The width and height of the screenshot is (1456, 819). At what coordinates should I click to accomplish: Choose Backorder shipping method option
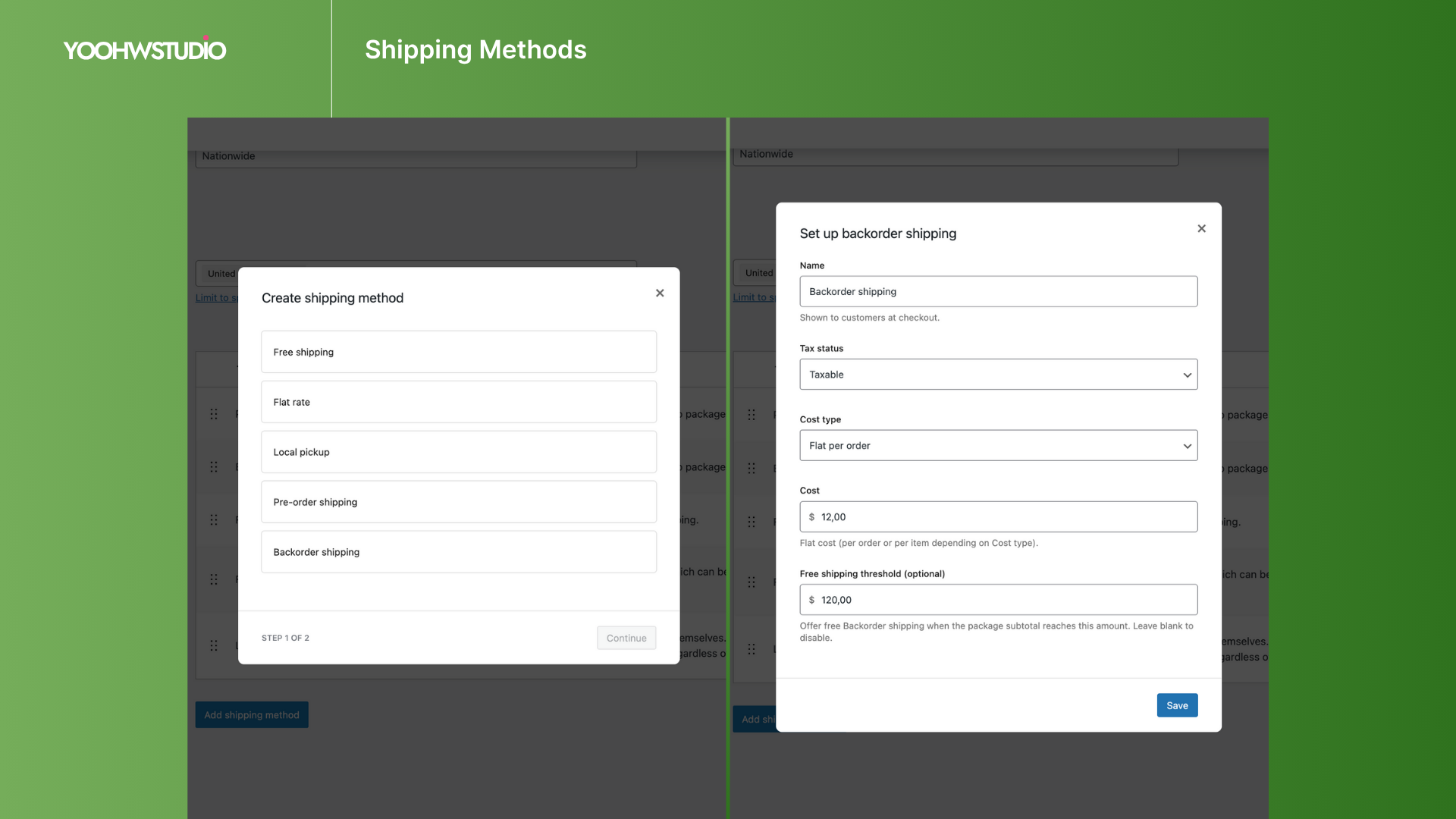(459, 552)
